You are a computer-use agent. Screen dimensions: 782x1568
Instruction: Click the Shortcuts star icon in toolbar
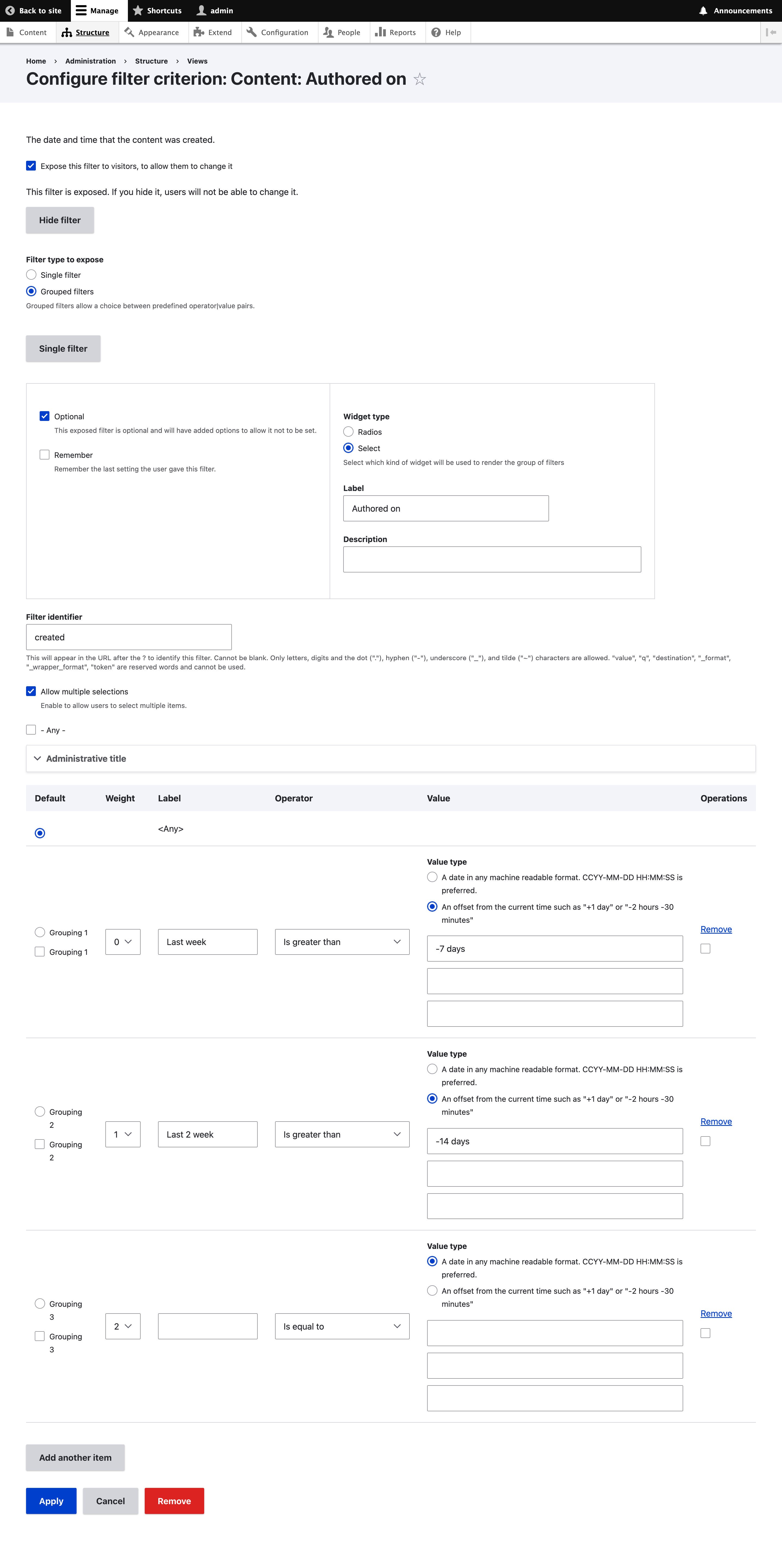coord(138,10)
